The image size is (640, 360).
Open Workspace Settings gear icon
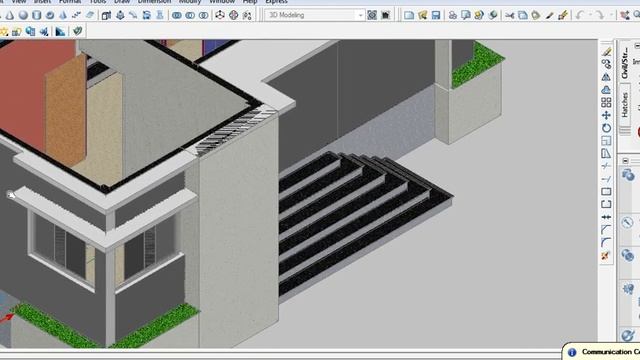click(372, 16)
